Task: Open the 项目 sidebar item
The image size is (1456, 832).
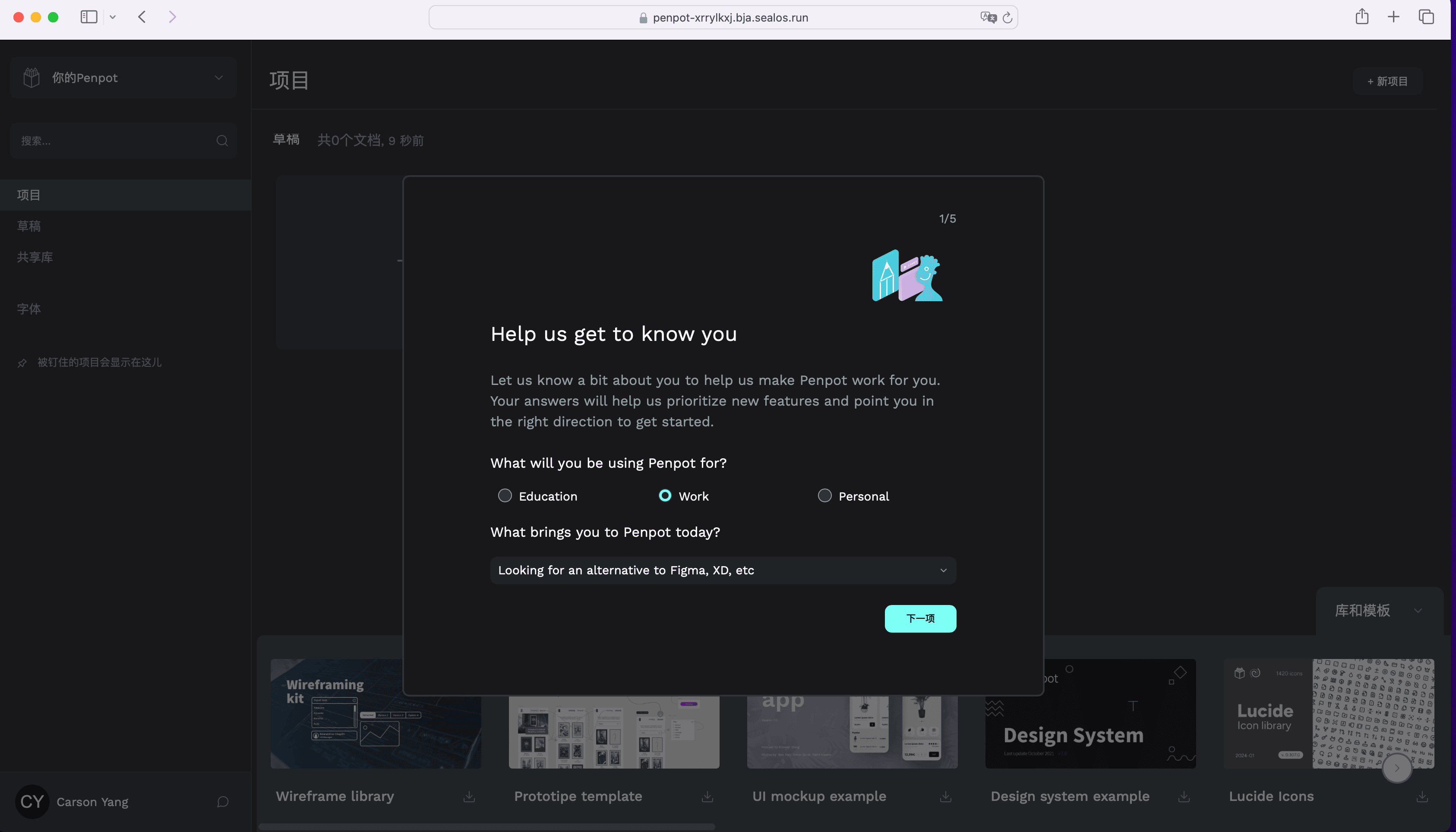Action: pos(125,195)
